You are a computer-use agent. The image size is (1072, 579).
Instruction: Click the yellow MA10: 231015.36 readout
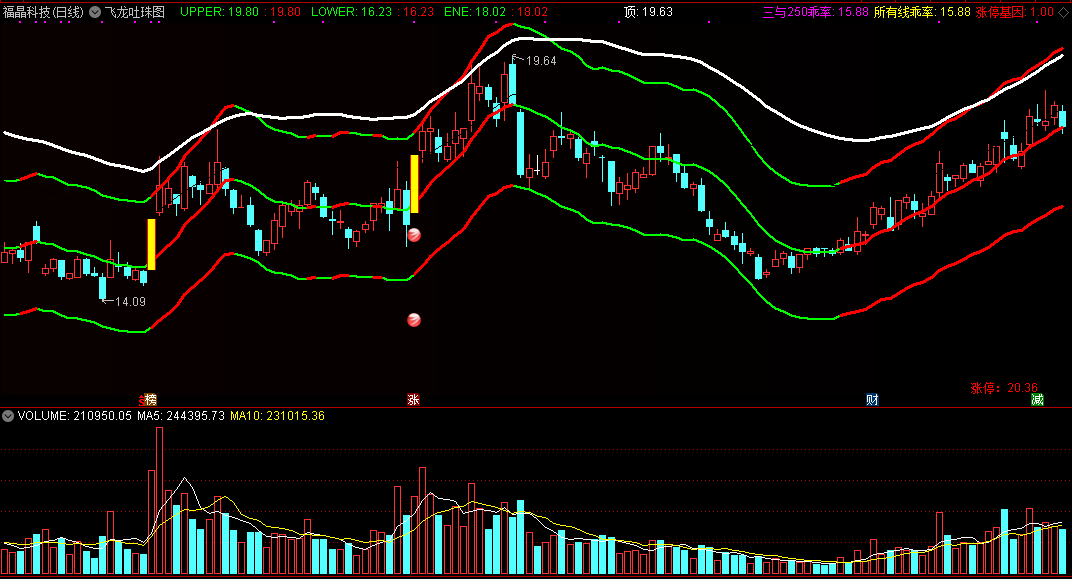point(277,416)
